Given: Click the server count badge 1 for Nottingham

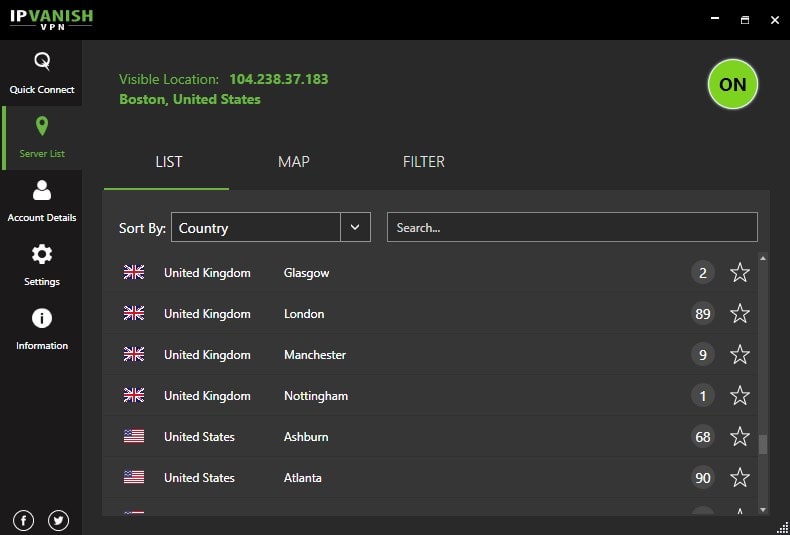Looking at the screenshot, I should 703,396.
